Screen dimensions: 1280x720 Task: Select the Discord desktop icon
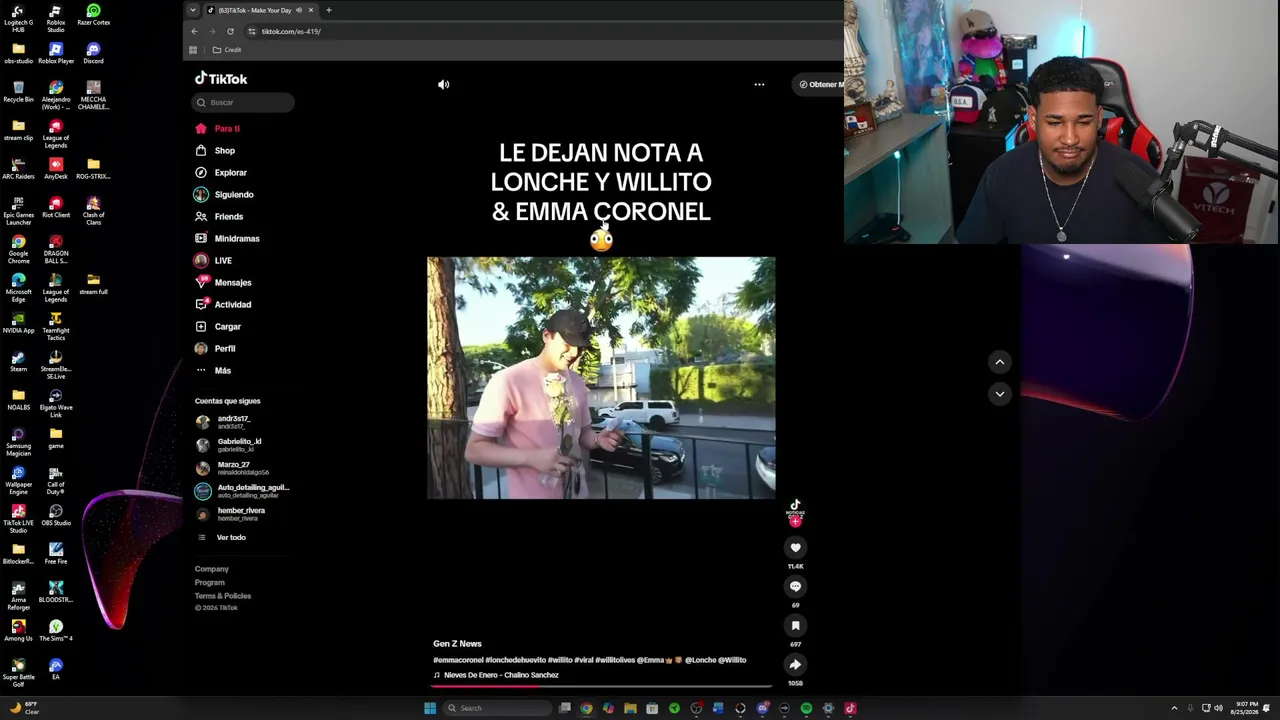pos(93,53)
